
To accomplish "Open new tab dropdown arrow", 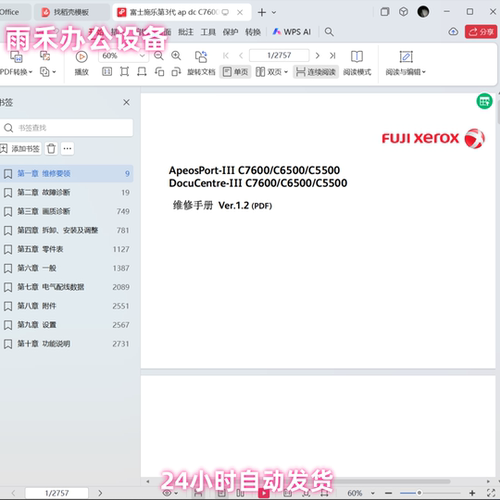I will (x=274, y=12).
